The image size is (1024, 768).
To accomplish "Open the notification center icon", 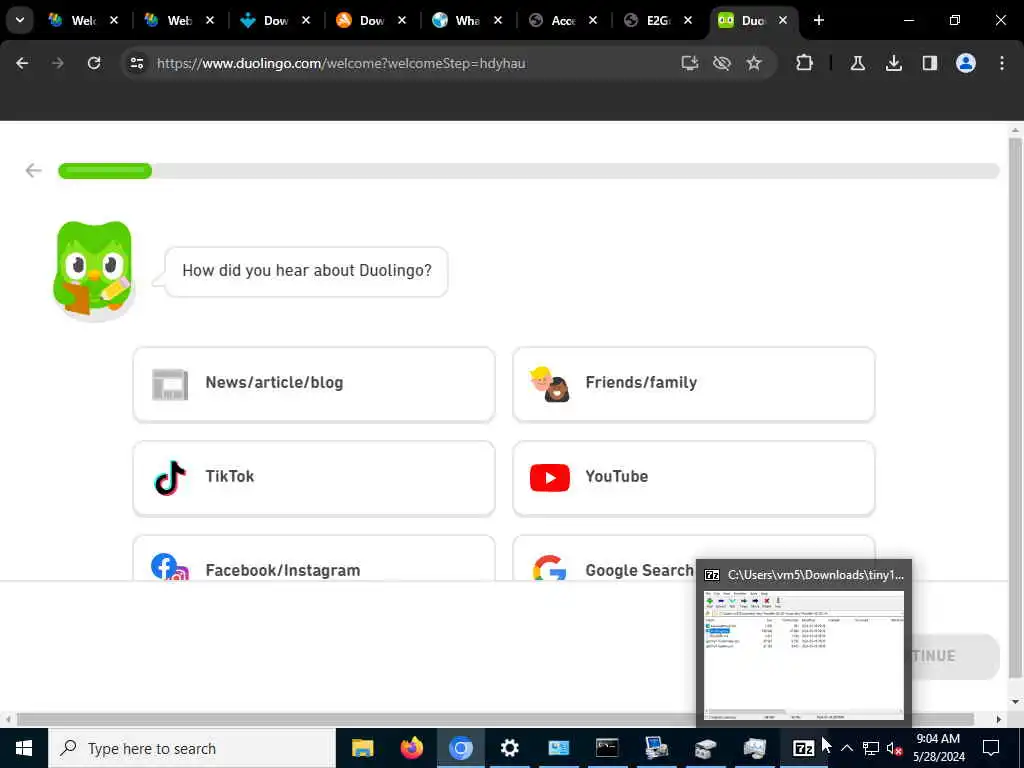I will (x=991, y=748).
